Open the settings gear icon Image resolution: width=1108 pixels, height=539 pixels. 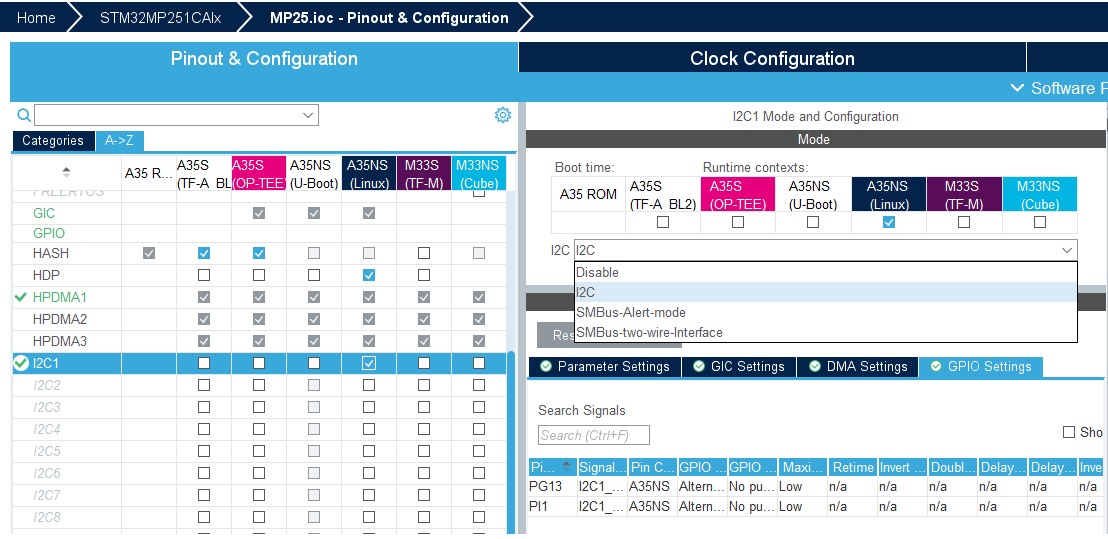pyautogui.click(x=502, y=115)
